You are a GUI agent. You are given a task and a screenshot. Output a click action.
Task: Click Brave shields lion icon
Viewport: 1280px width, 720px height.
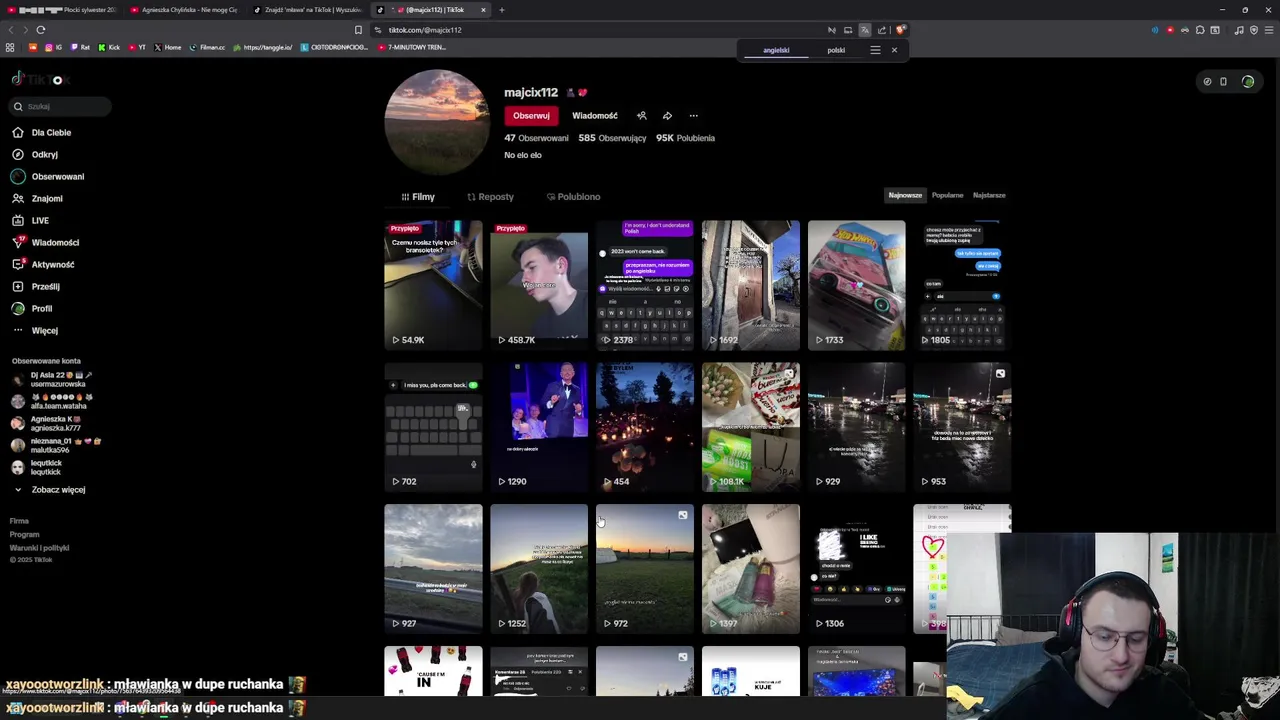900,30
